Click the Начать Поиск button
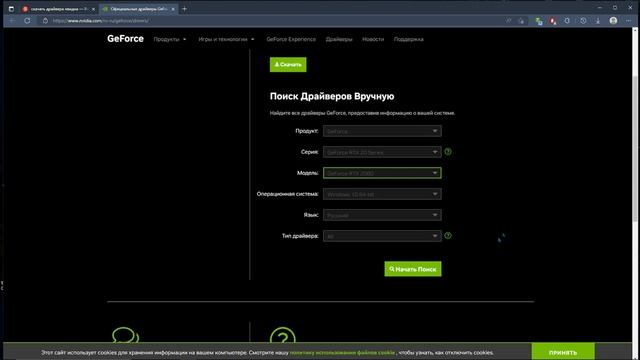640x360 pixels. pos(413,269)
